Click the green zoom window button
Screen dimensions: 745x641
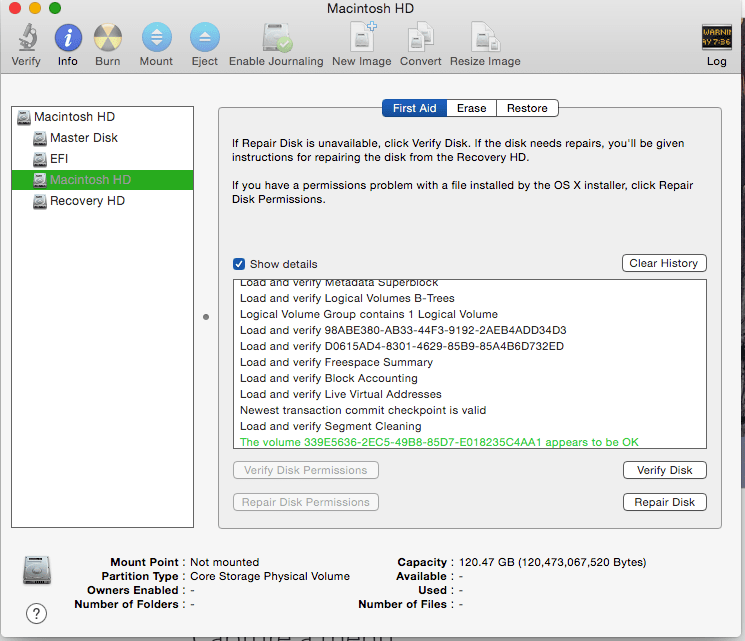tap(55, 8)
